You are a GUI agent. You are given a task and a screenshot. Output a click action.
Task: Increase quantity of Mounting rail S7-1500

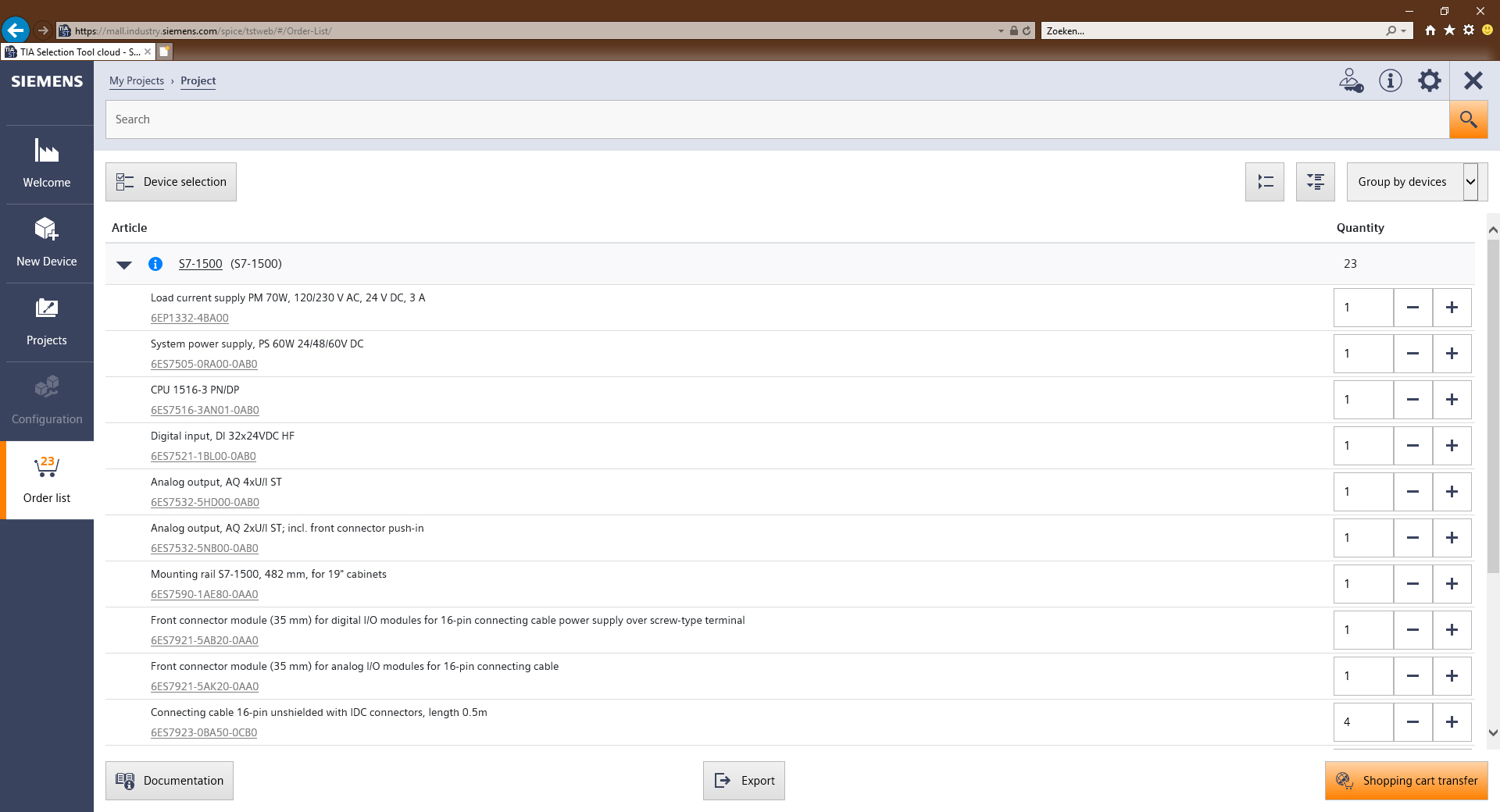click(1452, 584)
